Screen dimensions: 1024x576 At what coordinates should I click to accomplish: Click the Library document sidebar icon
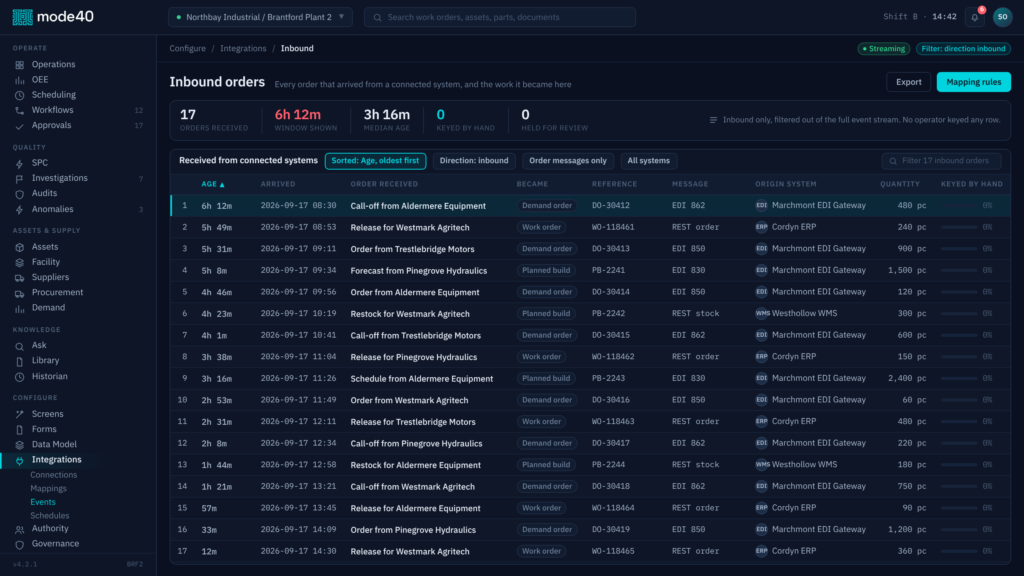click(20, 361)
